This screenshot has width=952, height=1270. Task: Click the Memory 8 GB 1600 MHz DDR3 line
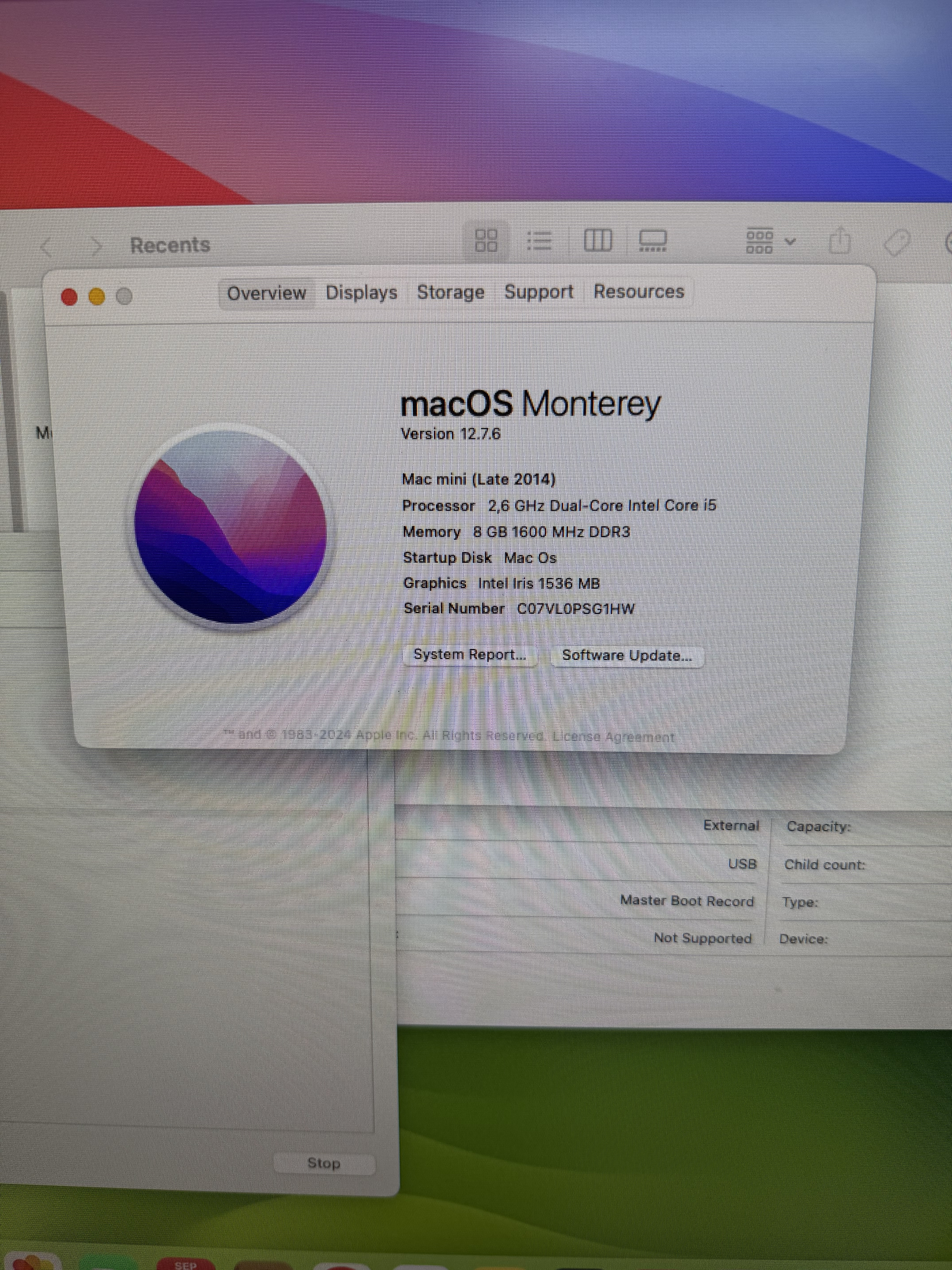[x=516, y=532]
